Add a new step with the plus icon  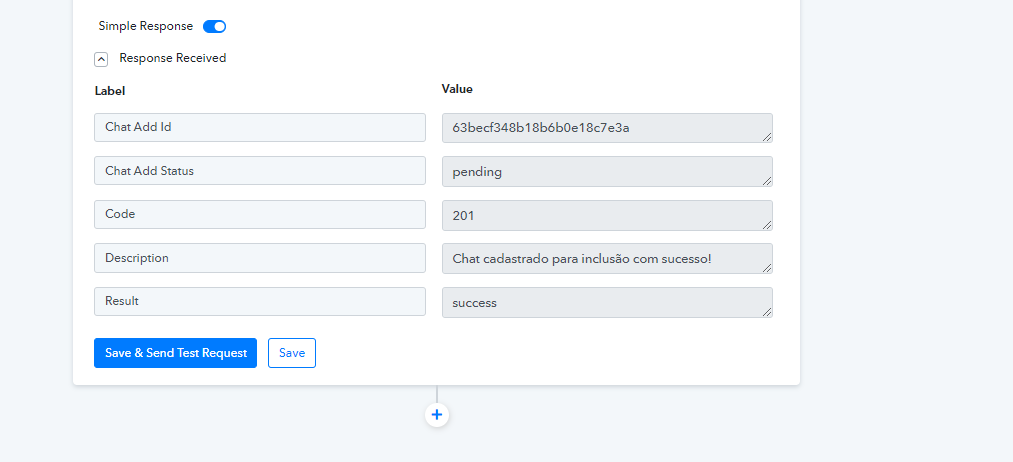pyautogui.click(x=437, y=414)
